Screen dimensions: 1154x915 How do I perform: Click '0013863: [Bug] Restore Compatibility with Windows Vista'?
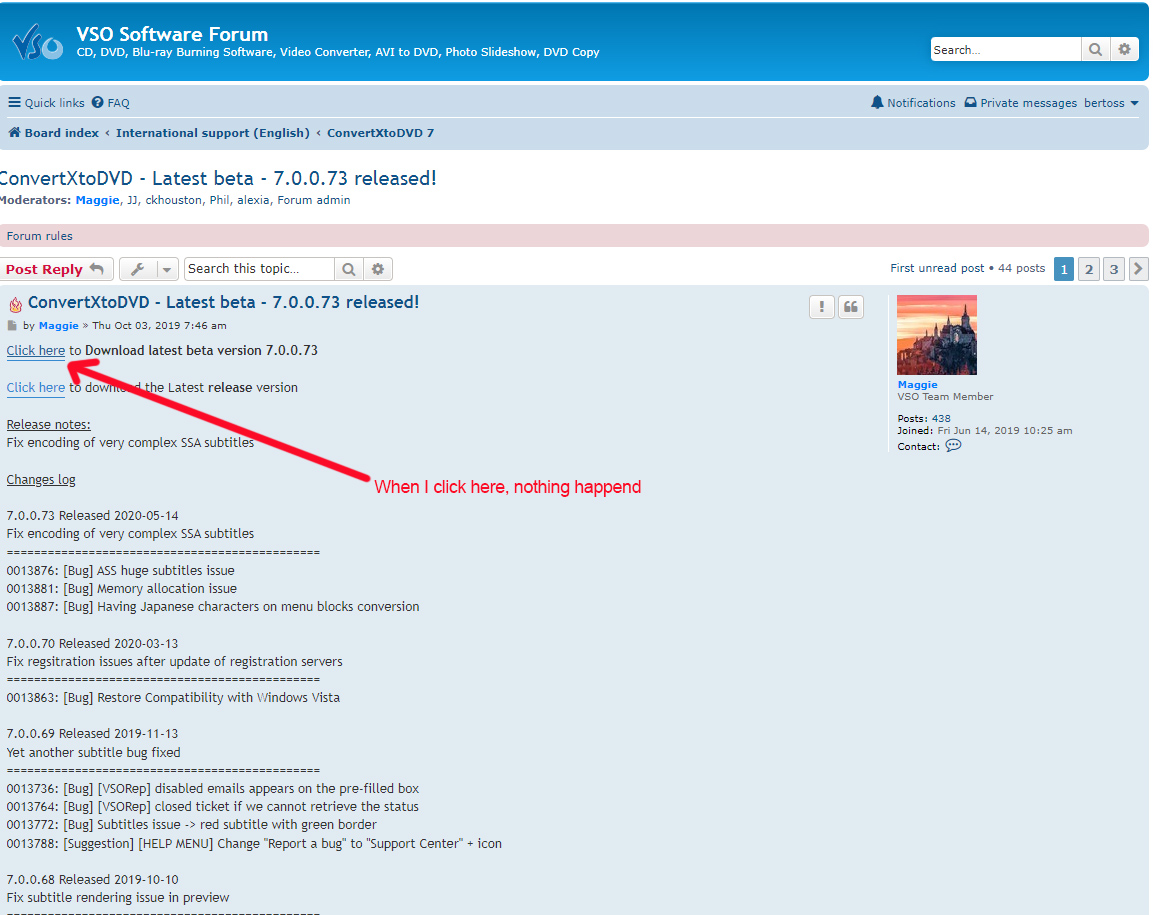174,698
